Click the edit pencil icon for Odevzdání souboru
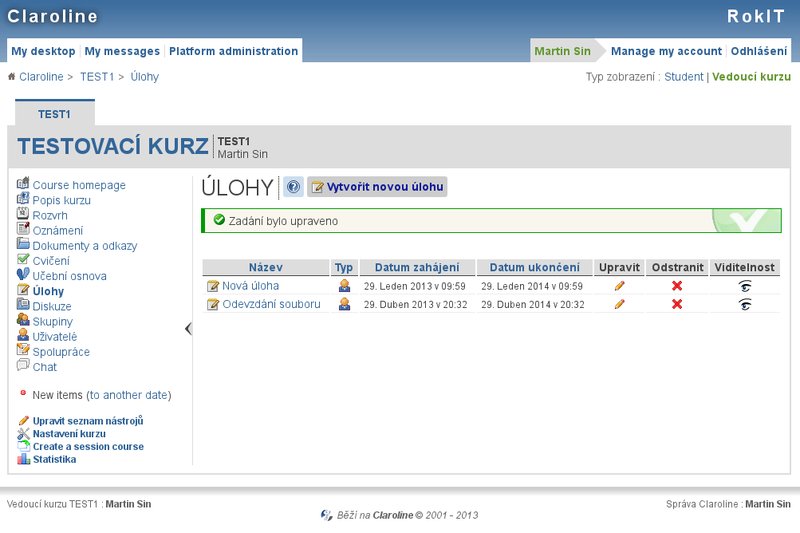Image resolution: width=800 pixels, height=533 pixels. click(x=619, y=304)
